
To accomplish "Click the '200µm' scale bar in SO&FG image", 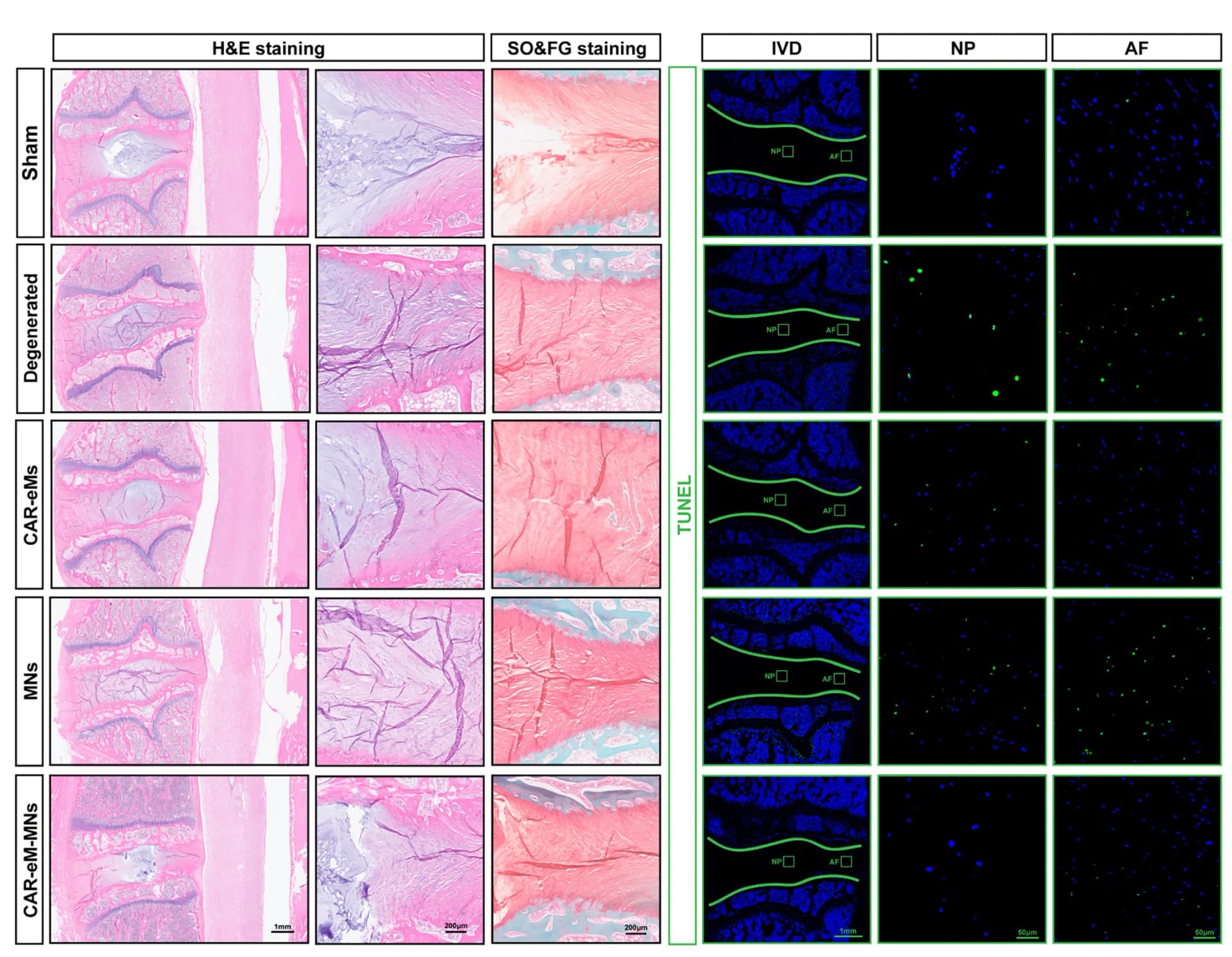I will [x=635, y=930].
